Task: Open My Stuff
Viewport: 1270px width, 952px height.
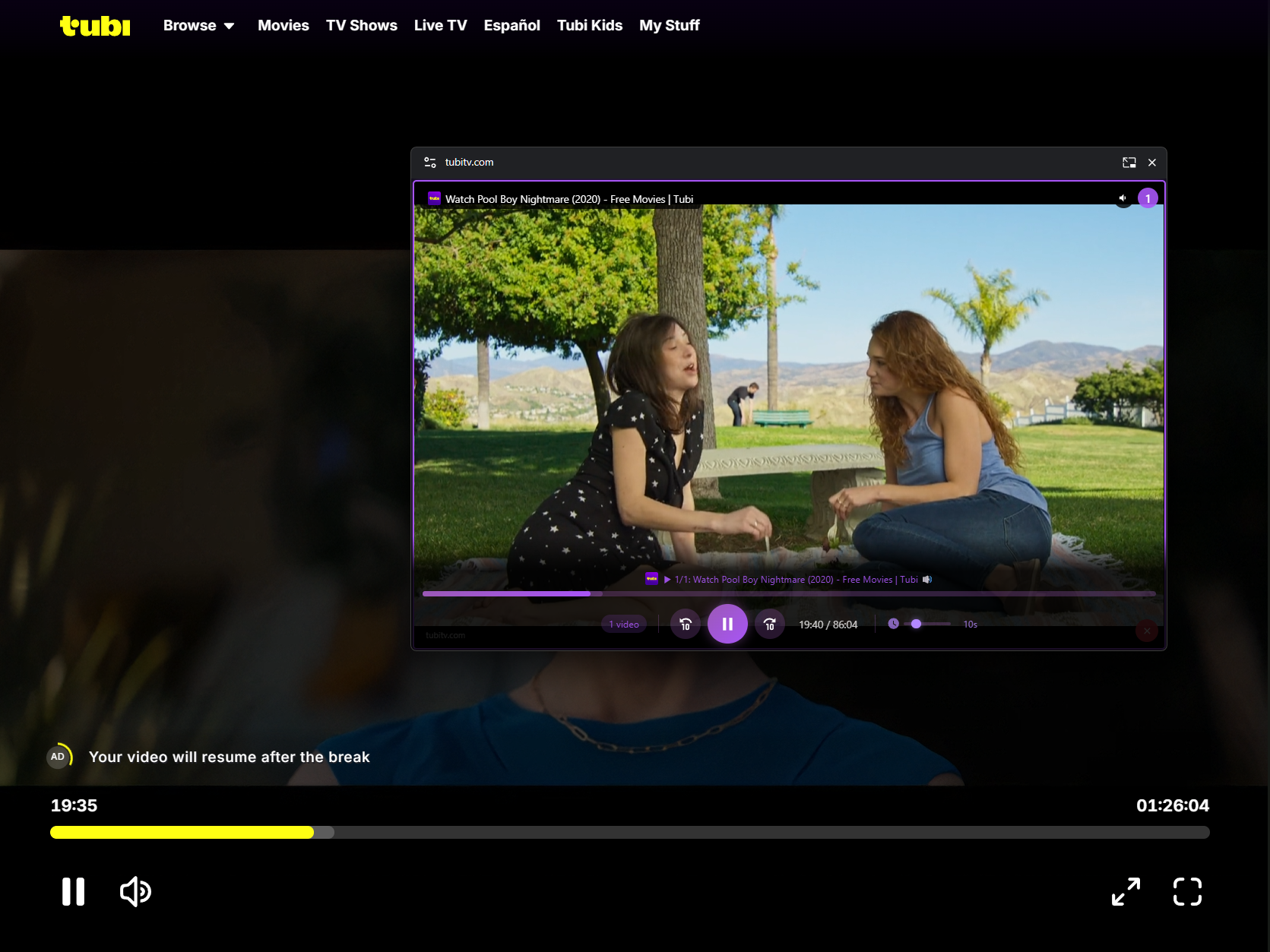Action: 669,26
